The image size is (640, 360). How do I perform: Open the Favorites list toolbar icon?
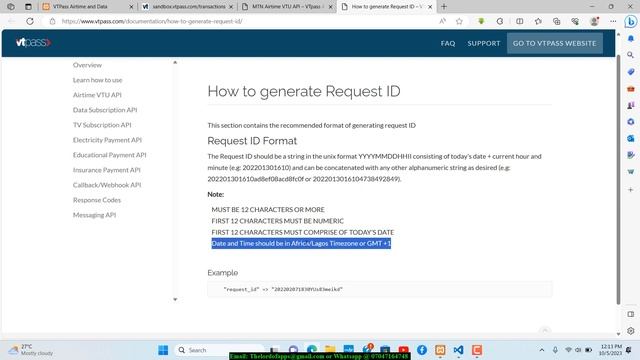click(x=538, y=21)
